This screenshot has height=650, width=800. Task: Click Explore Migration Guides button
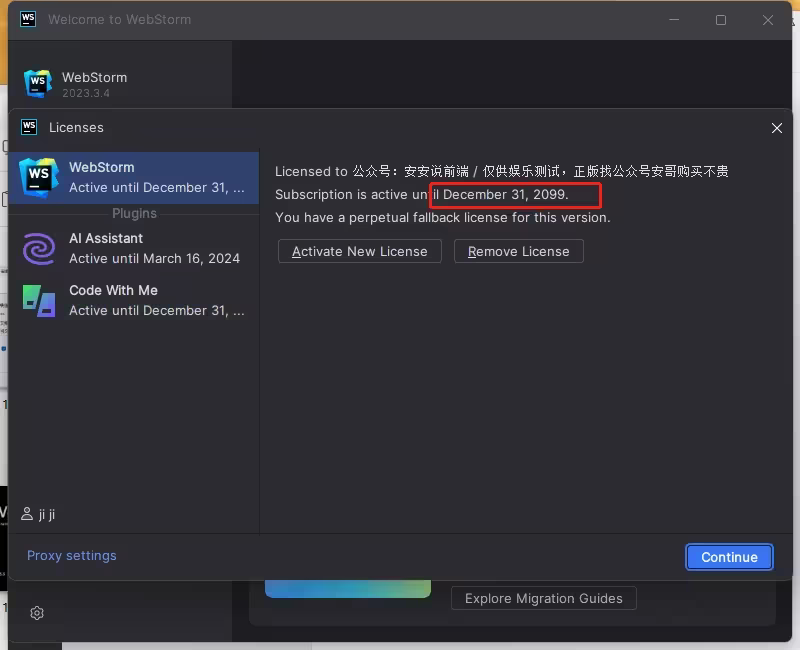point(544,598)
